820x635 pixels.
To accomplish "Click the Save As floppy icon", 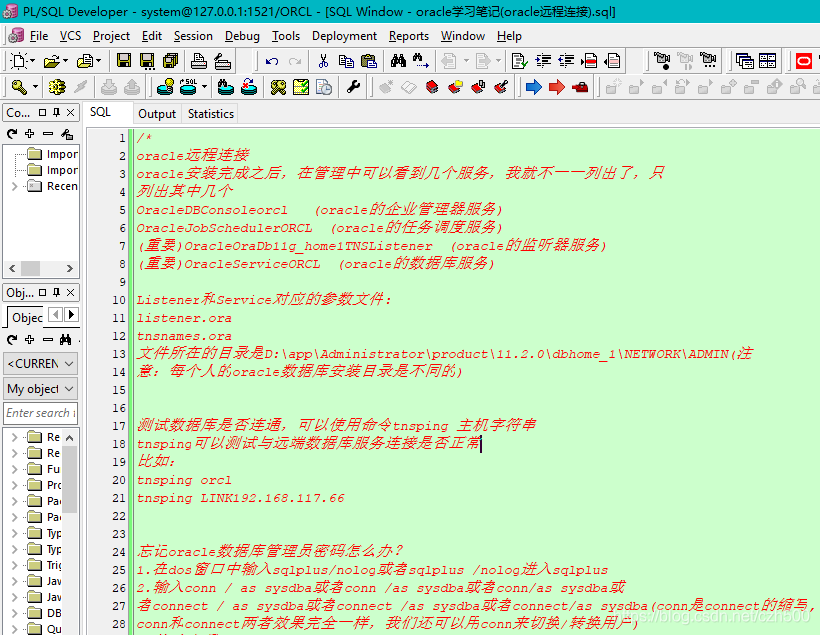I will [147, 61].
